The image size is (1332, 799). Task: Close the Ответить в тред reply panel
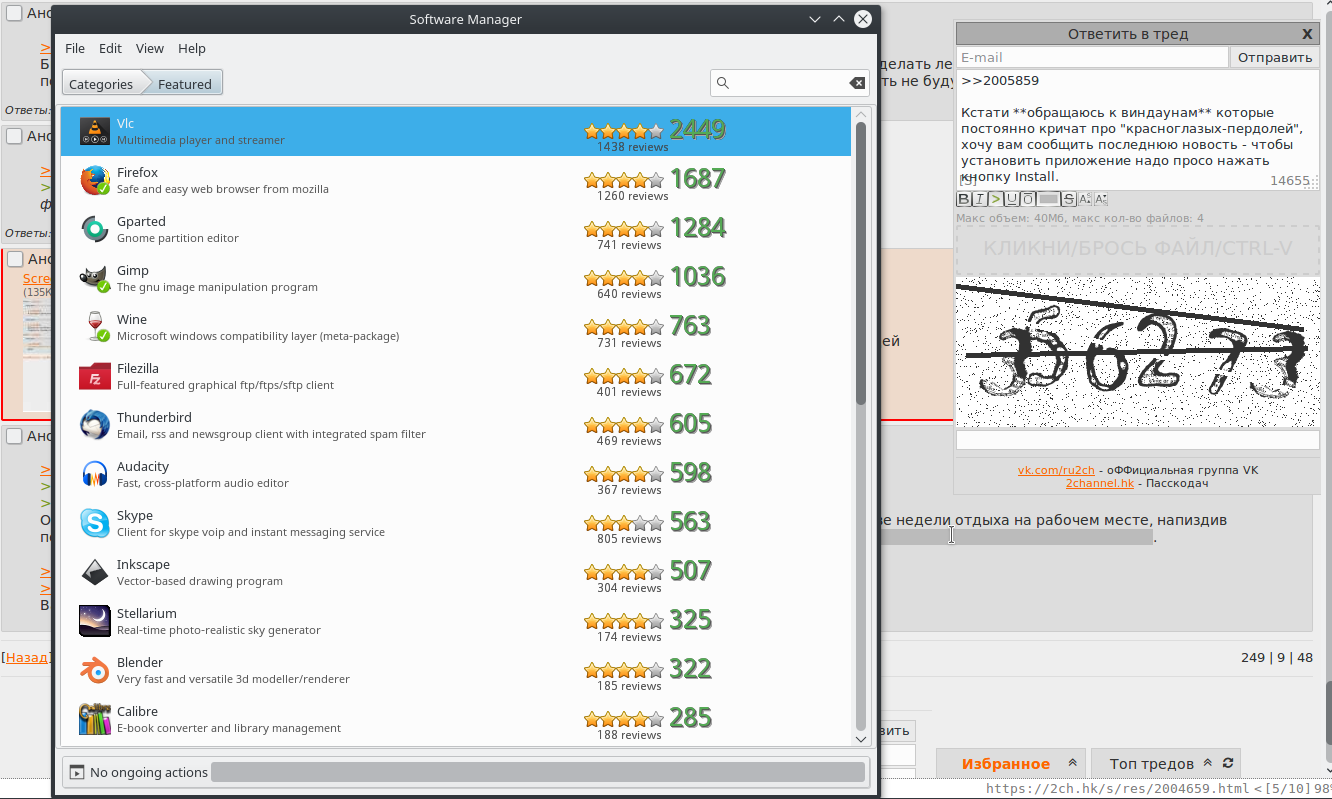[x=1307, y=33]
